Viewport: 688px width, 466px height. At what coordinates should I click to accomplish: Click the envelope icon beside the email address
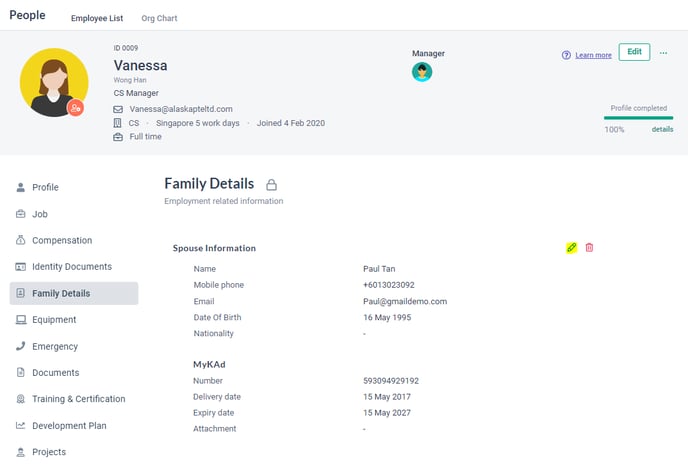coord(118,109)
